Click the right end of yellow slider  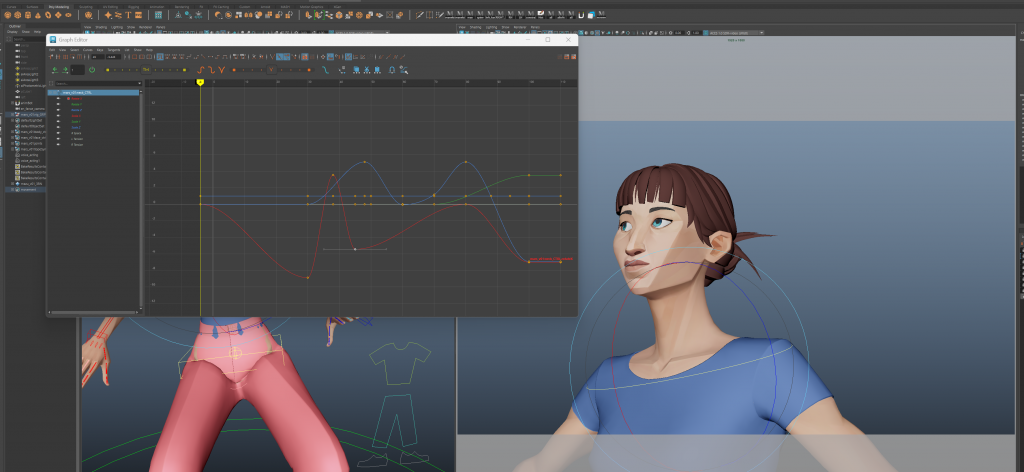point(184,70)
